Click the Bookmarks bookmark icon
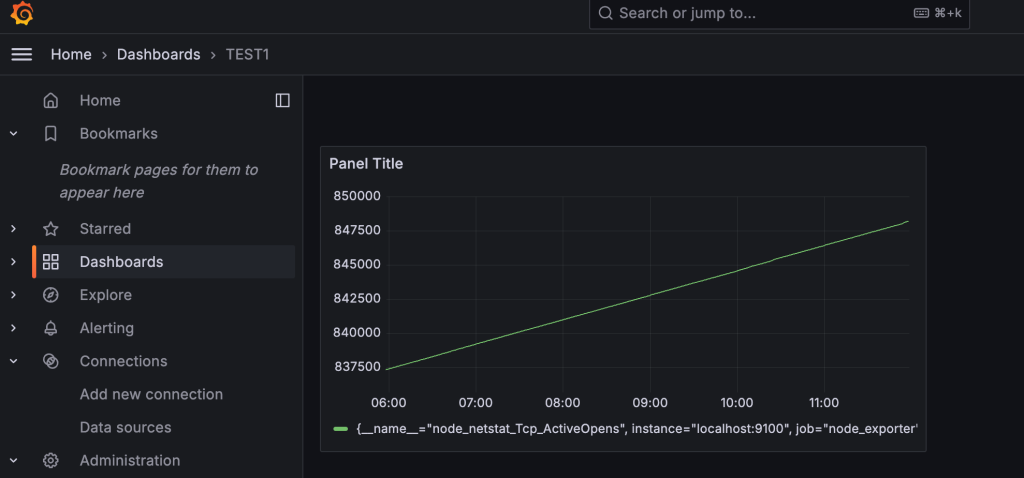1024x478 pixels. tap(50, 134)
